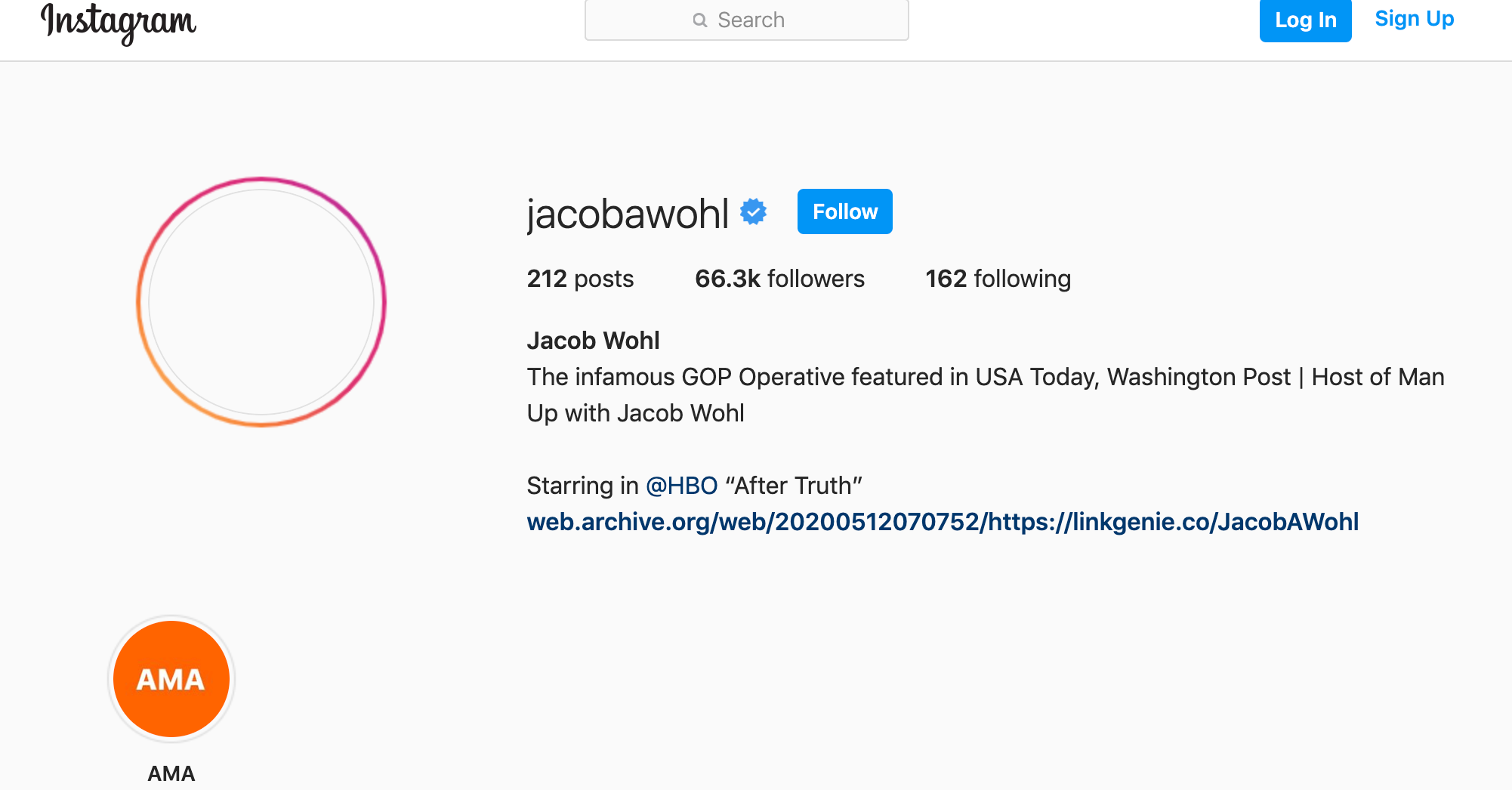
Task: Click the Jacob Wohl display name
Action: point(593,341)
